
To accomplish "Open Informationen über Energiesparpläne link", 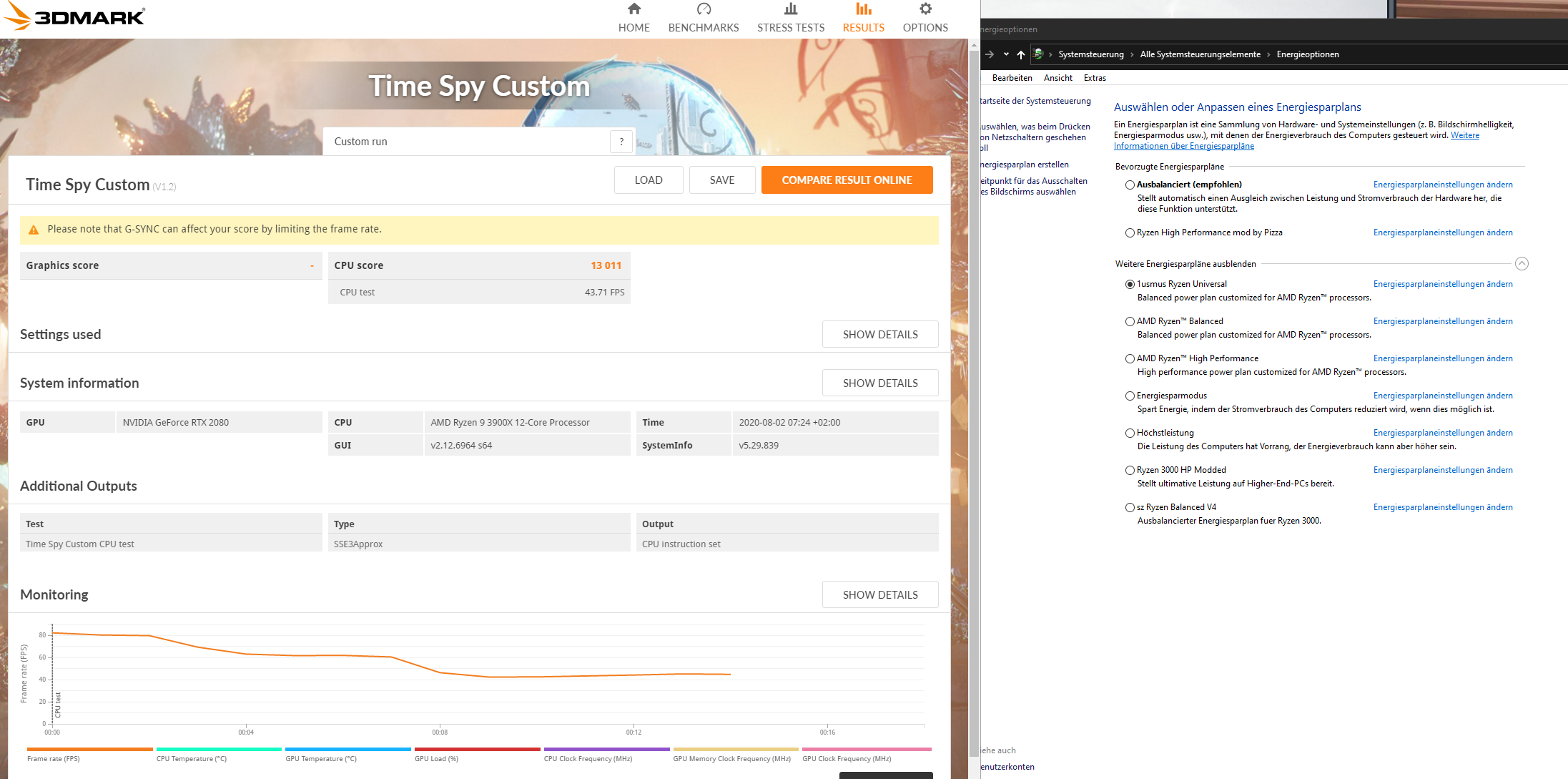I will click(1183, 146).
